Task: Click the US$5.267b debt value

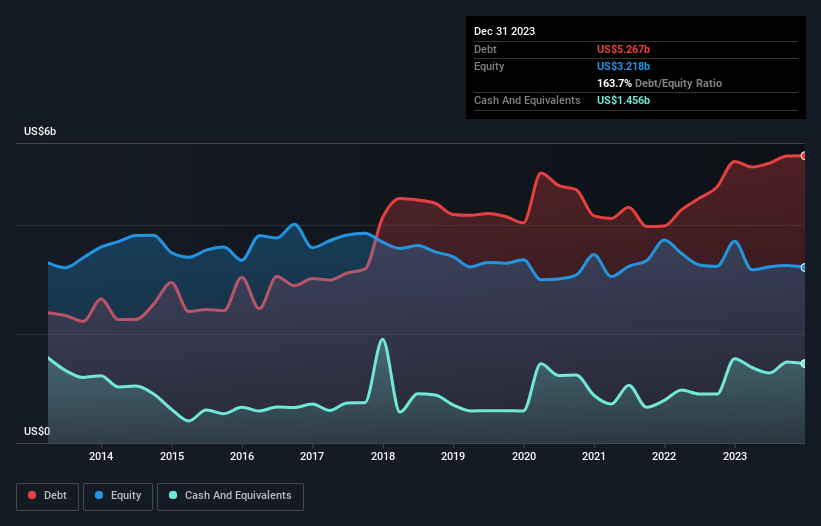Action: [623, 49]
